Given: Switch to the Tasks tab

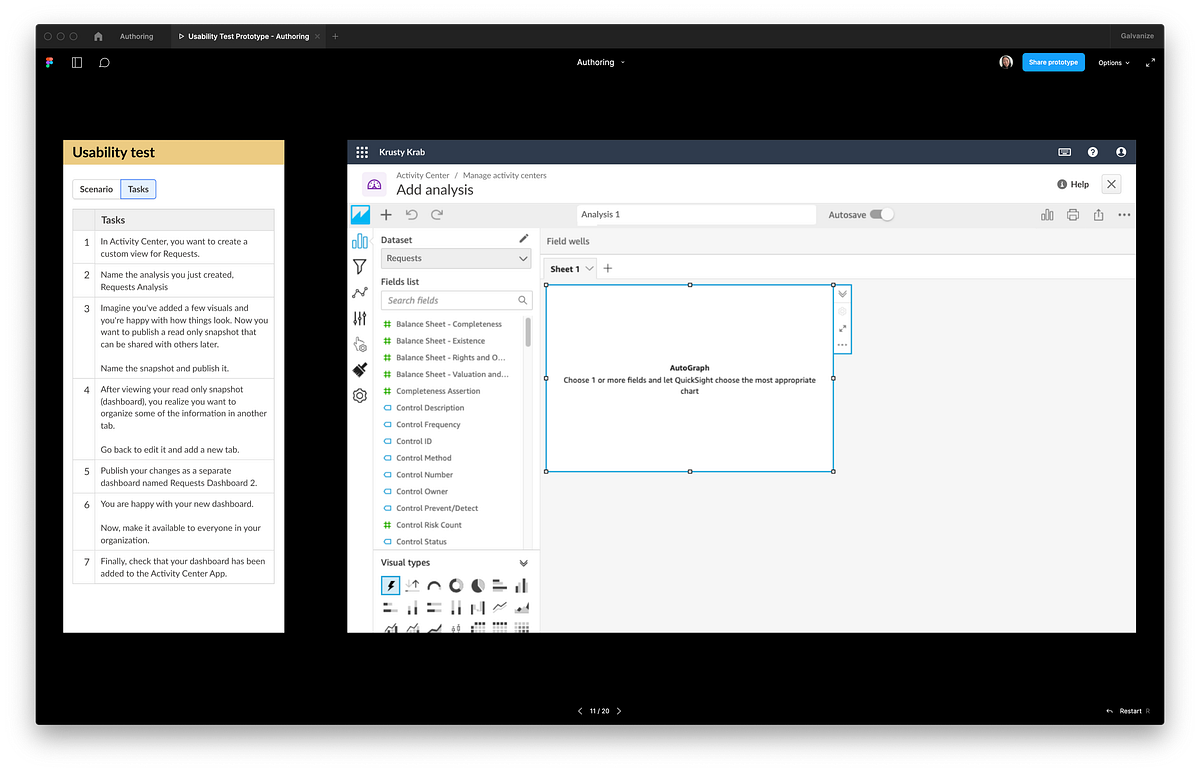Looking at the screenshot, I should pyautogui.click(x=138, y=189).
